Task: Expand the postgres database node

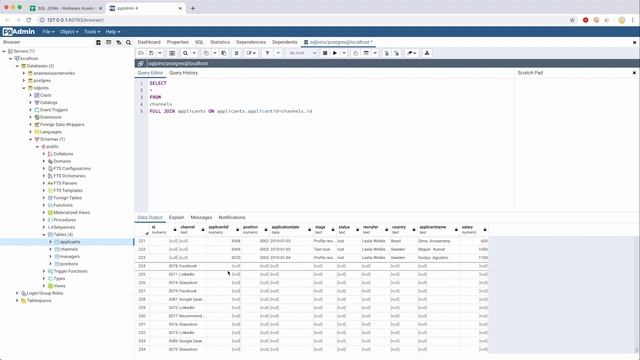Action: 24,81
